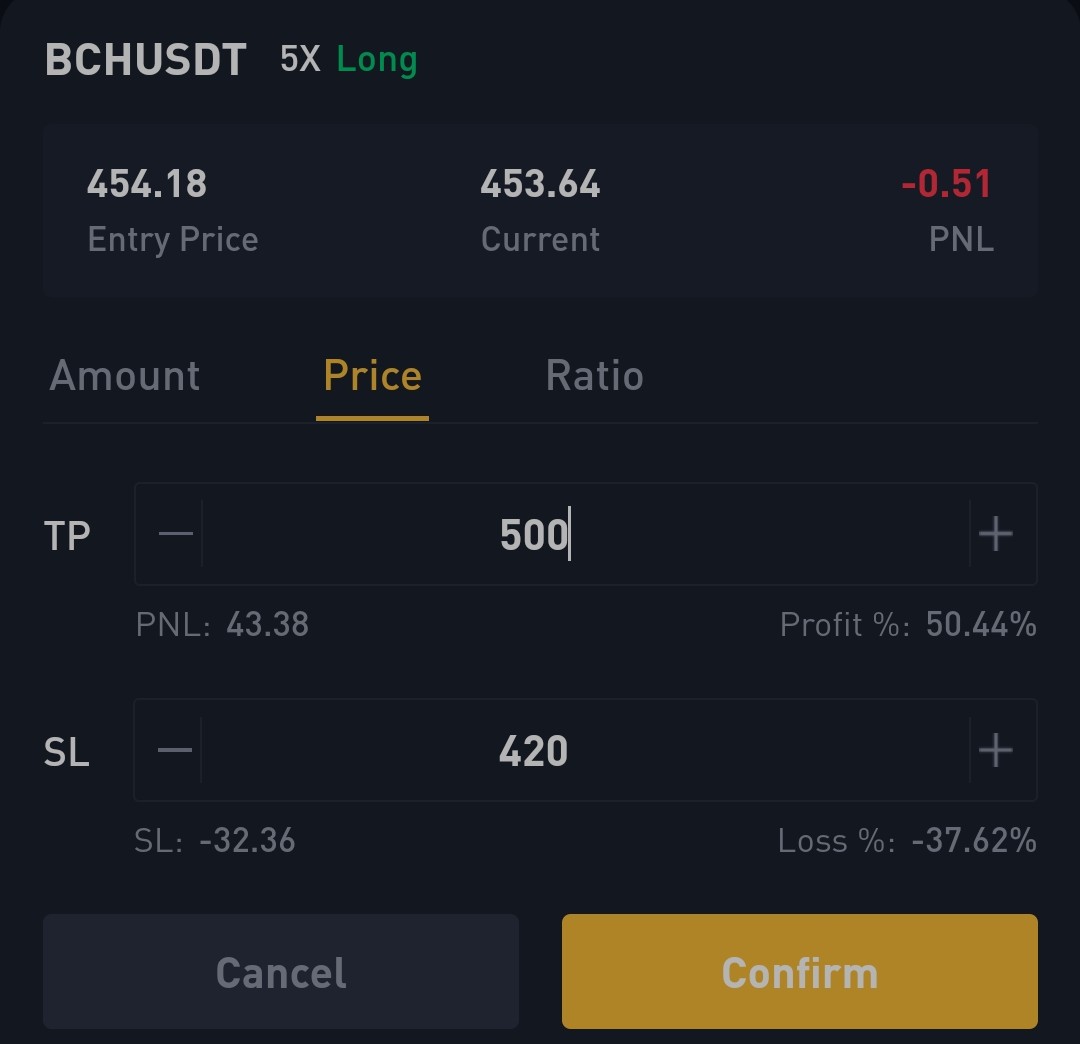
Task: Click the TP PNL 43.38 readout
Action: point(222,625)
